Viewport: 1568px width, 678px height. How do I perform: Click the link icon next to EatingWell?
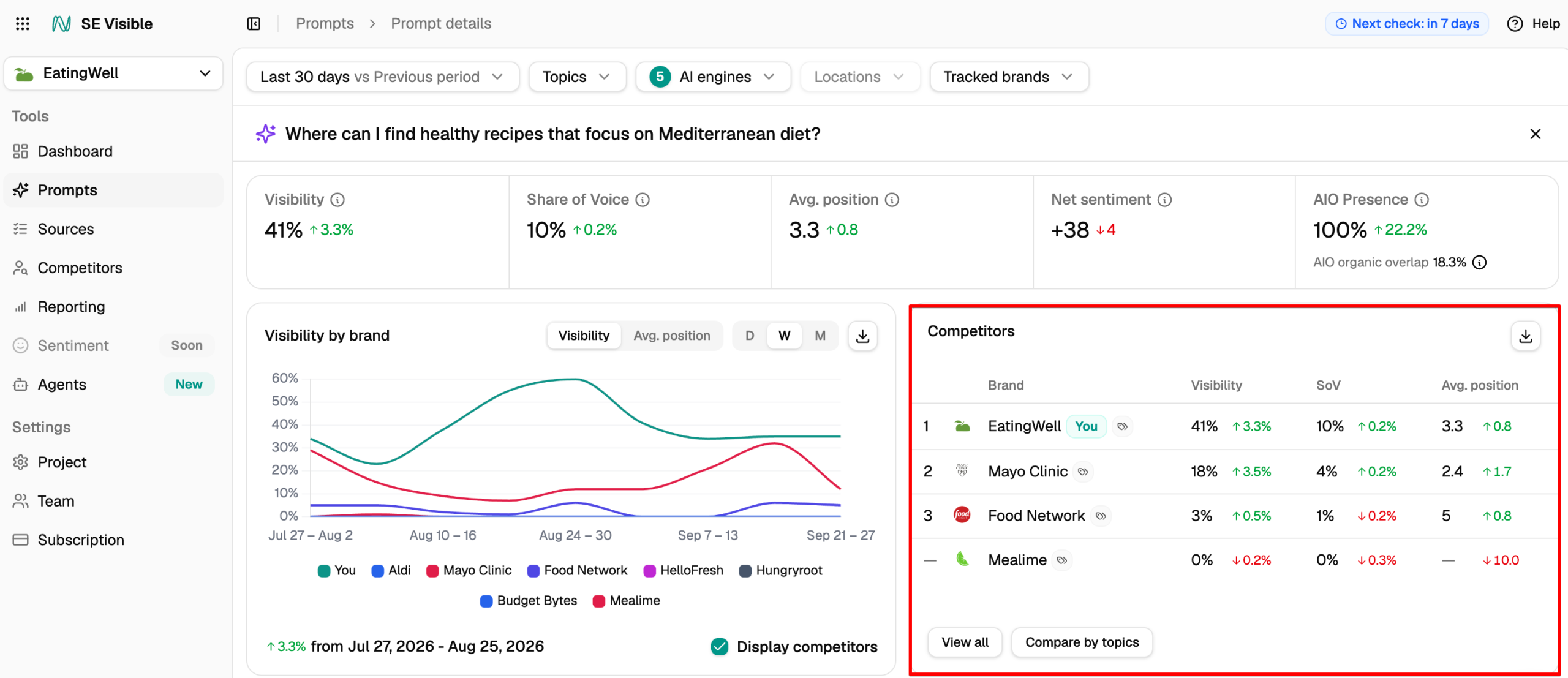click(1122, 426)
